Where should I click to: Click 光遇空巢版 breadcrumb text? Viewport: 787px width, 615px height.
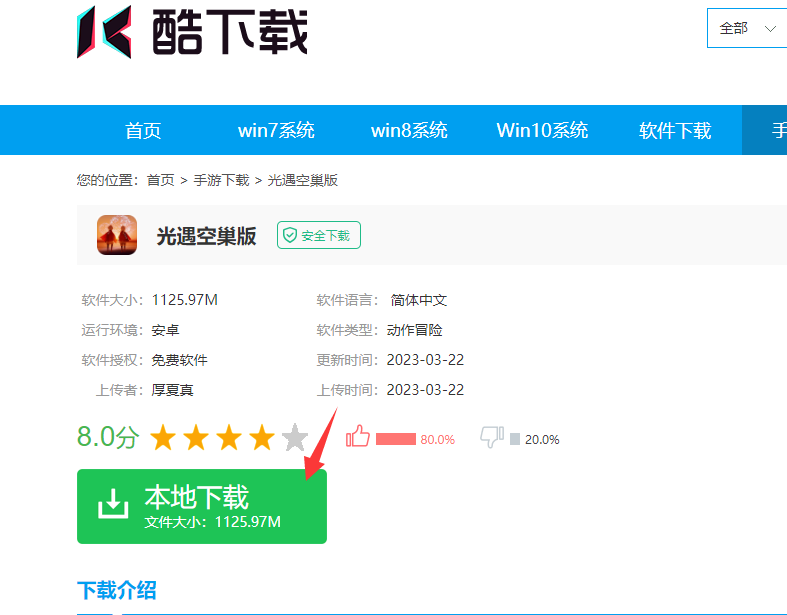[303, 180]
